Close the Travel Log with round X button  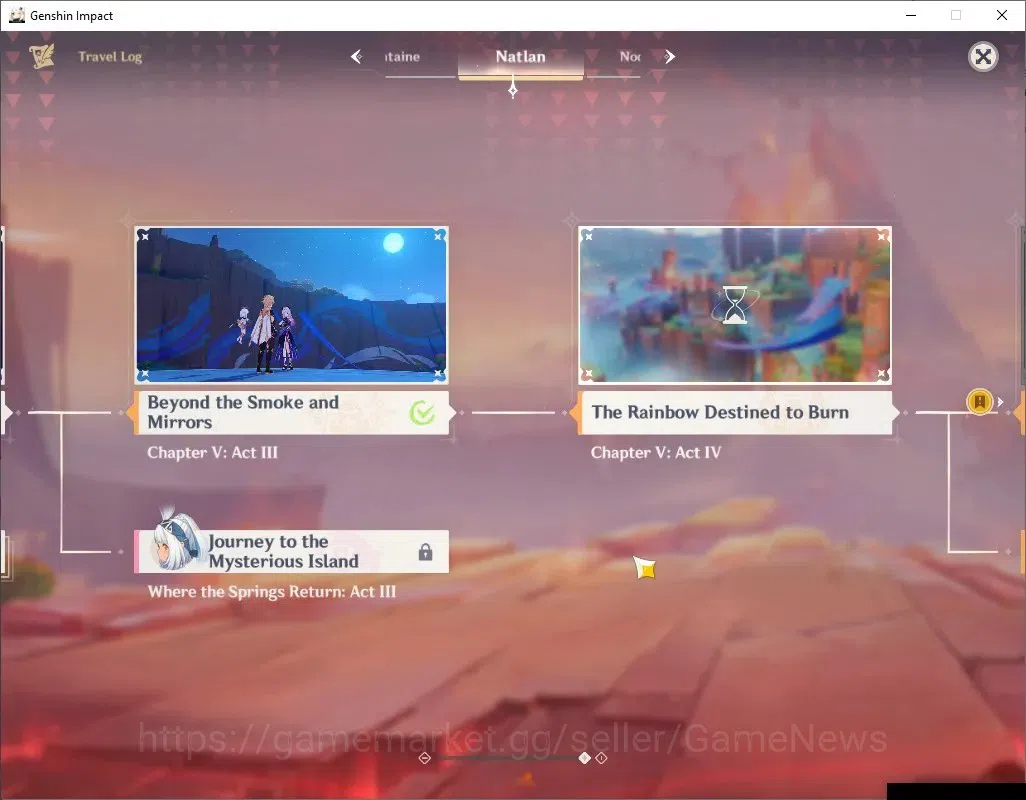(983, 57)
